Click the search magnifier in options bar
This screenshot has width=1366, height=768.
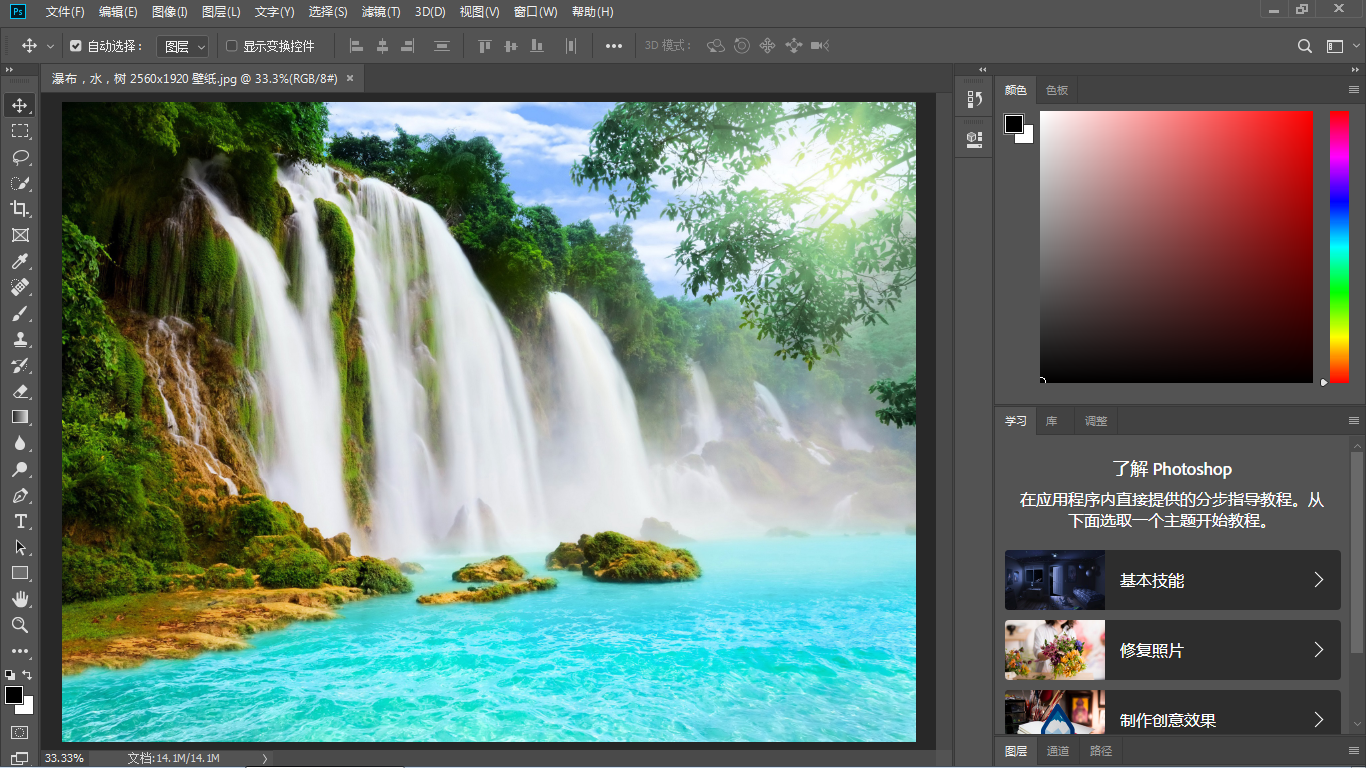(x=1305, y=46)
